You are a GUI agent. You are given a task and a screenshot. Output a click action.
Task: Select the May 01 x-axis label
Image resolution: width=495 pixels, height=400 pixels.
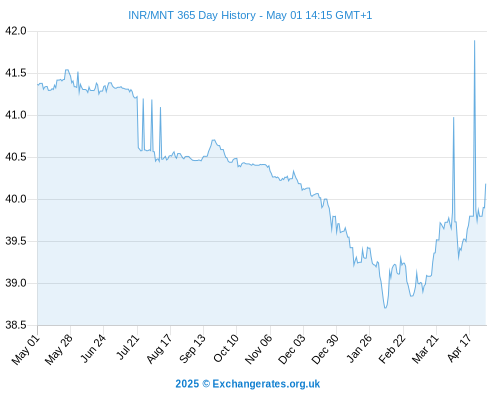click(26, 350)
